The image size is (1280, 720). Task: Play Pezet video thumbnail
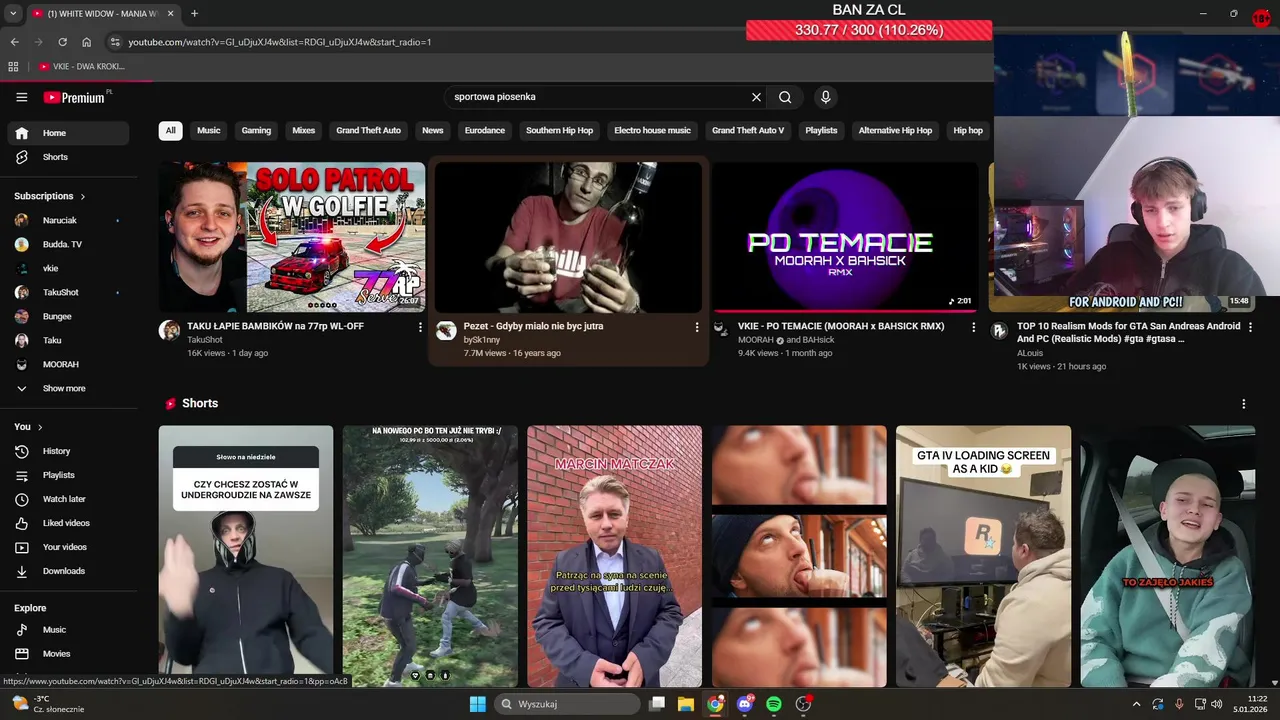[568, 237]
